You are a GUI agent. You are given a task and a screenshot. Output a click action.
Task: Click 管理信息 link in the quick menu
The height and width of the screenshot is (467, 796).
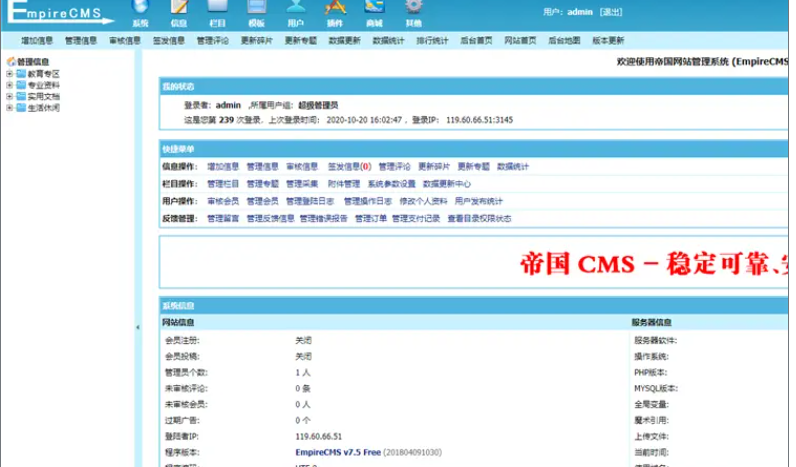click(262, 166)
